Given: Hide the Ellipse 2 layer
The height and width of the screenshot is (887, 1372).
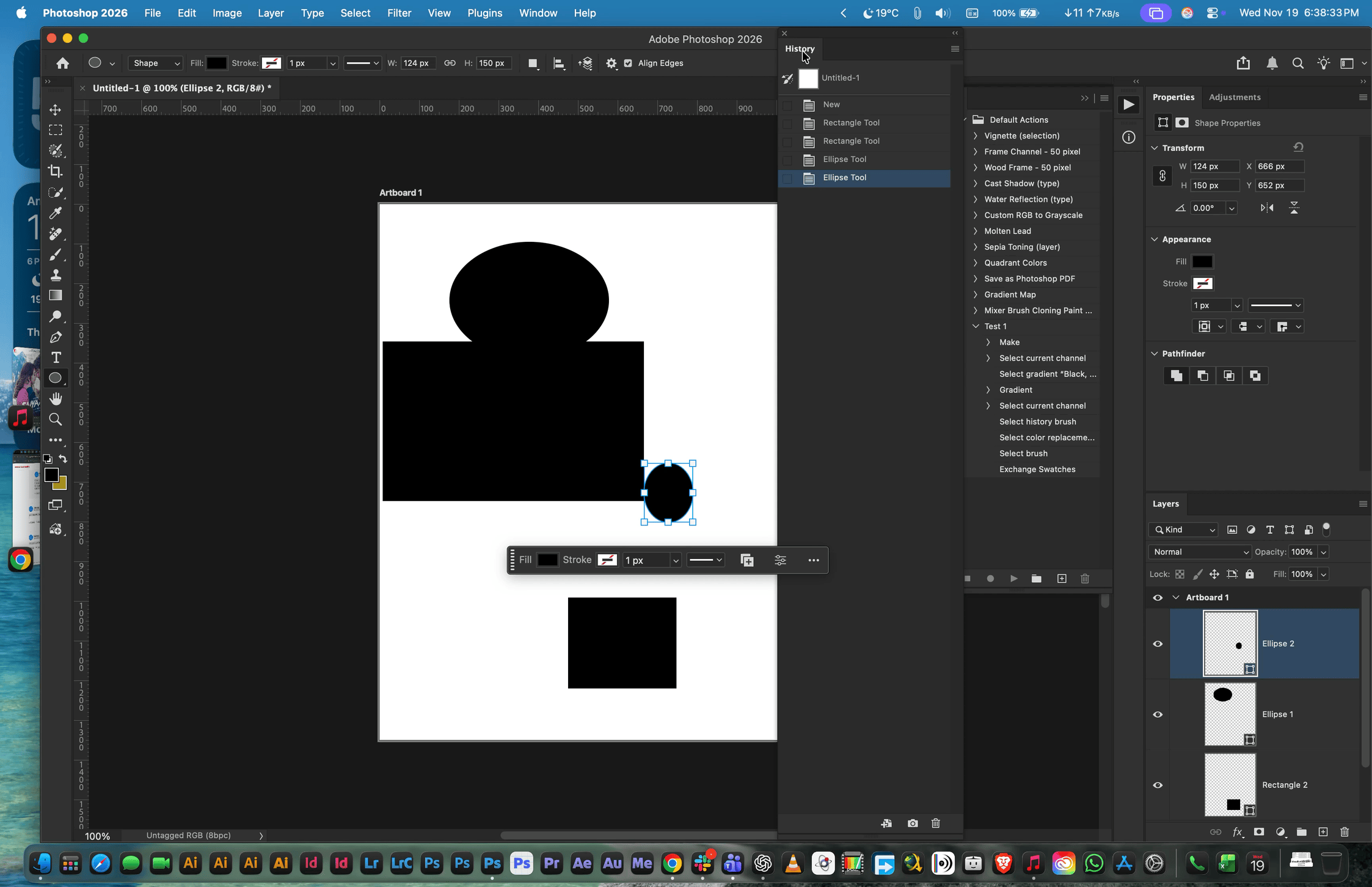Looking at the screenshot, I should pos(1158,644).
